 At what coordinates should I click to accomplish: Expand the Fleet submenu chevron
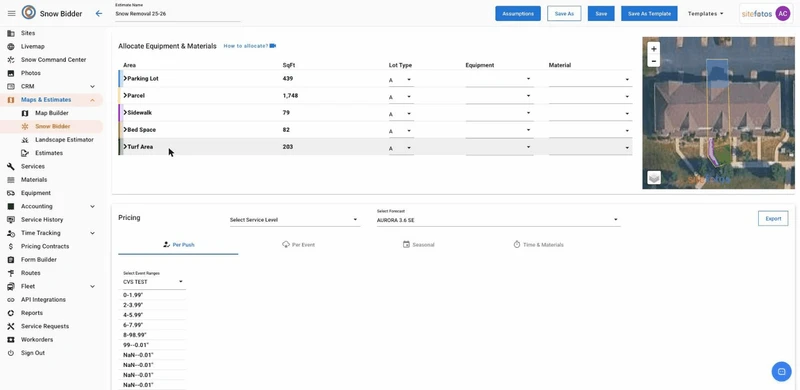point(92,286)
